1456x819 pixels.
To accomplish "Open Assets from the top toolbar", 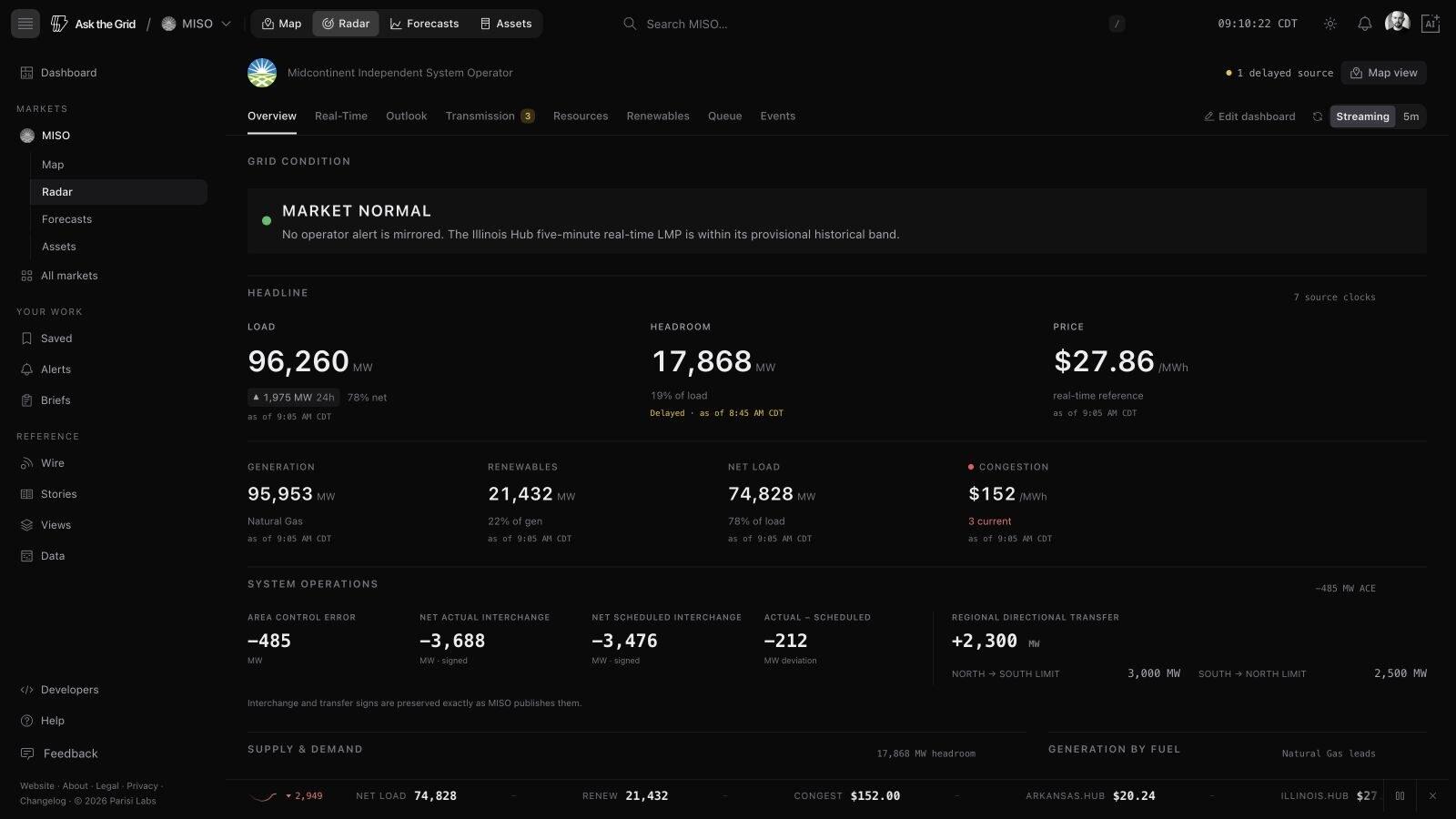I will 506,24.
